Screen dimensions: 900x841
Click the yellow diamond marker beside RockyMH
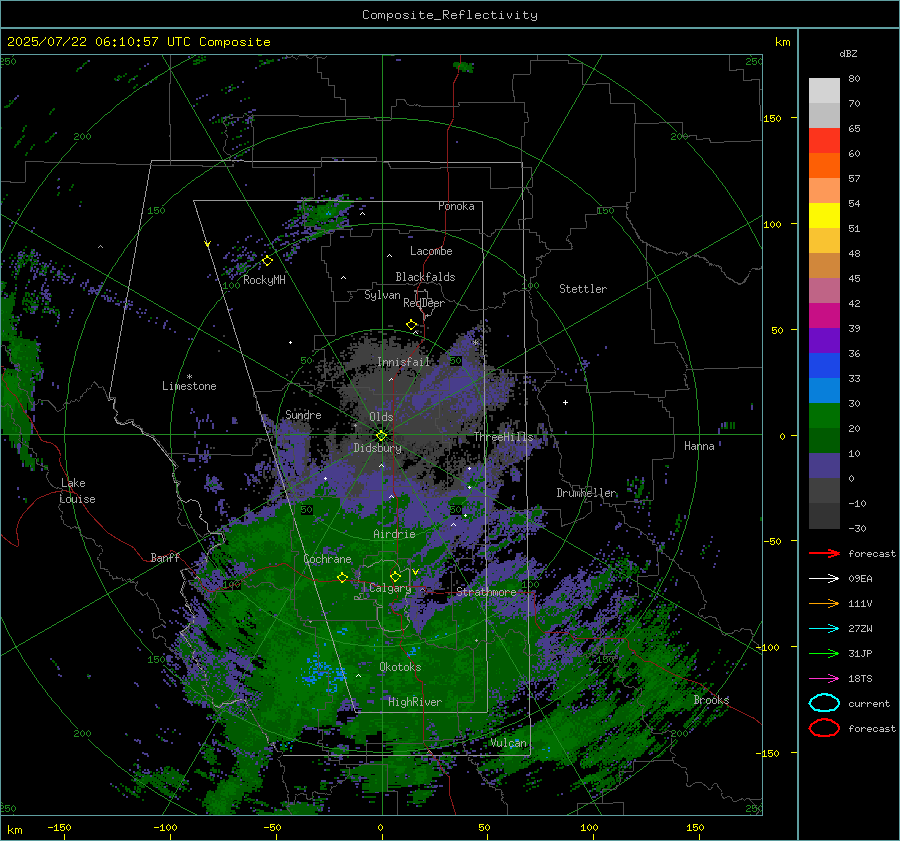[267, 261]
